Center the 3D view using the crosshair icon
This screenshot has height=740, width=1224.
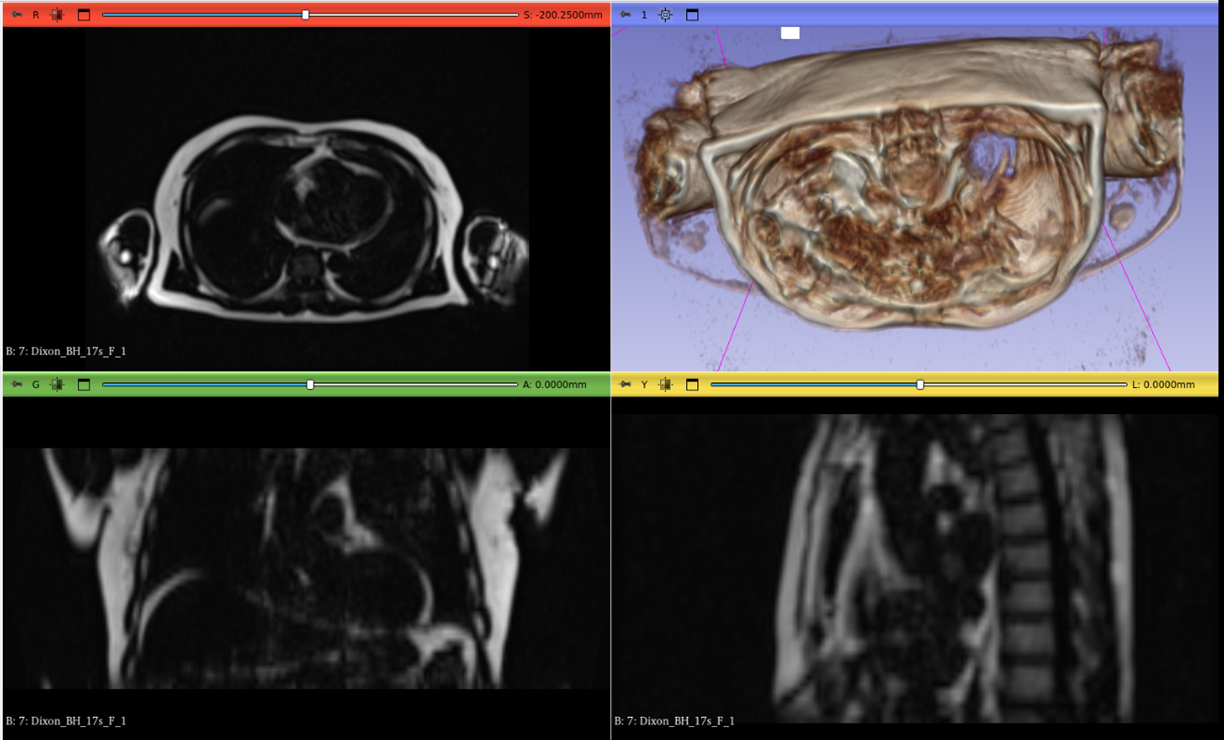(x=666, y=15)
